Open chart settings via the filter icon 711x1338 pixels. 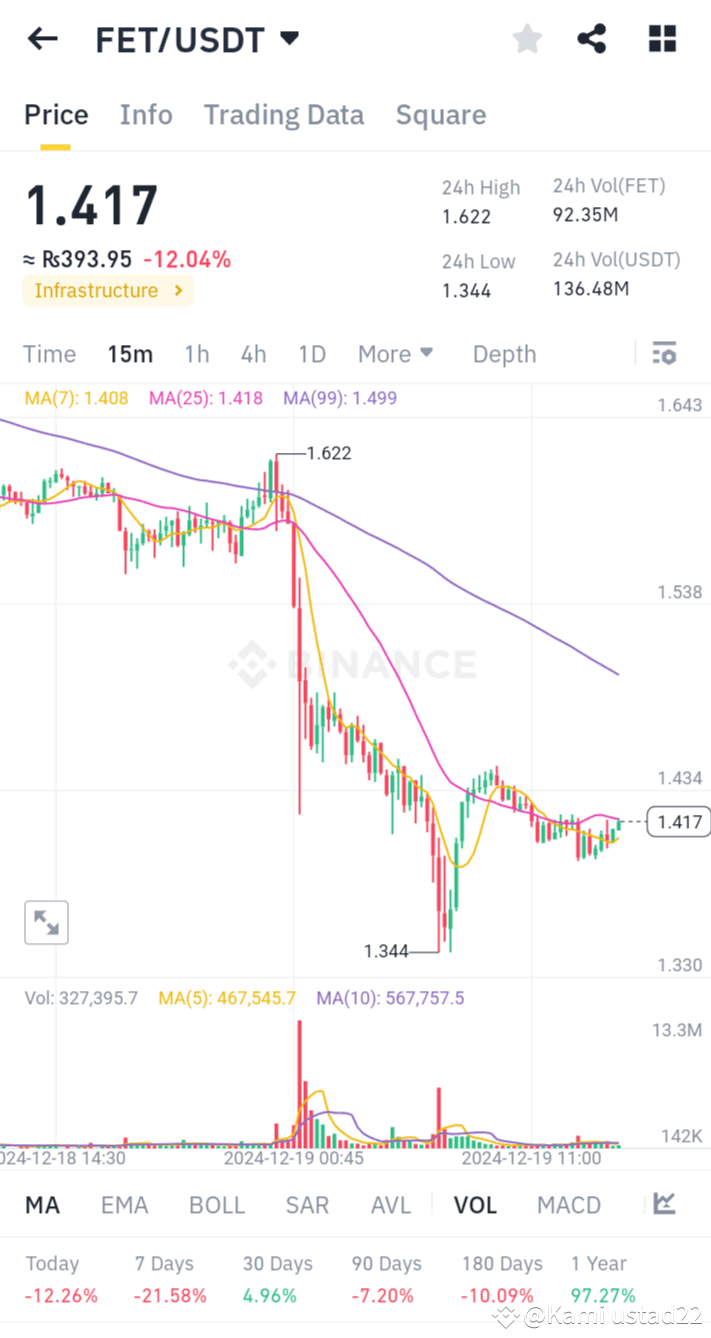pos(664,353)
